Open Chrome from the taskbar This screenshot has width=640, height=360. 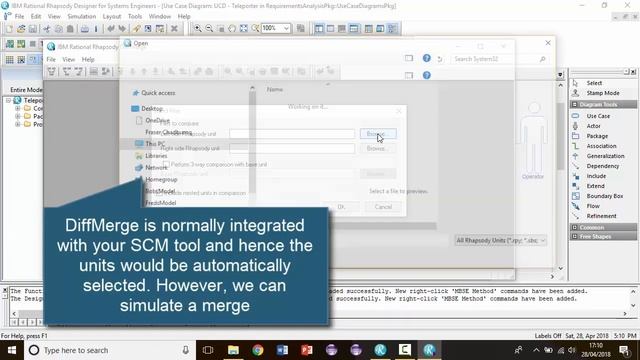tap(258, 350)
